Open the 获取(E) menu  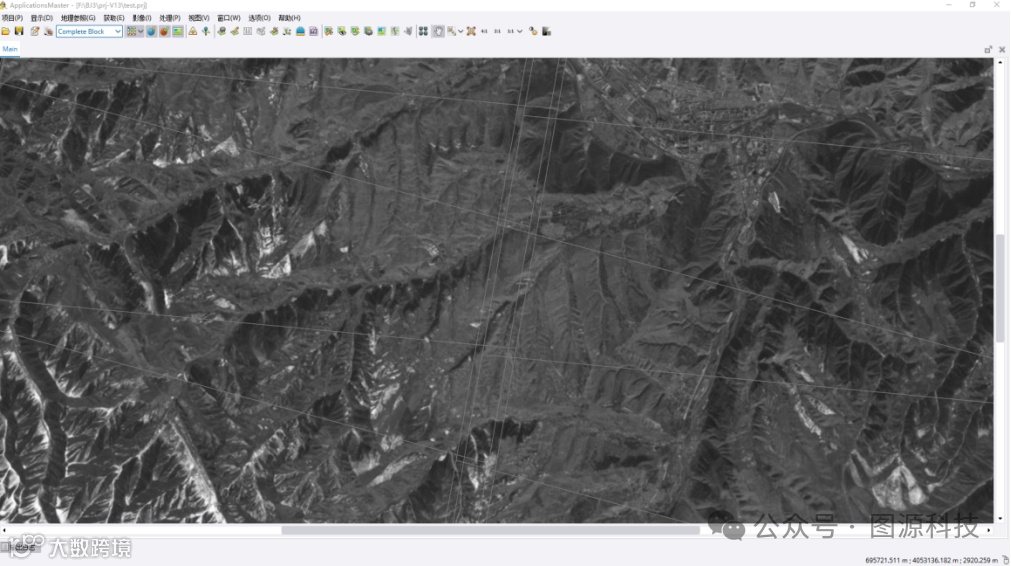(114, 18)
